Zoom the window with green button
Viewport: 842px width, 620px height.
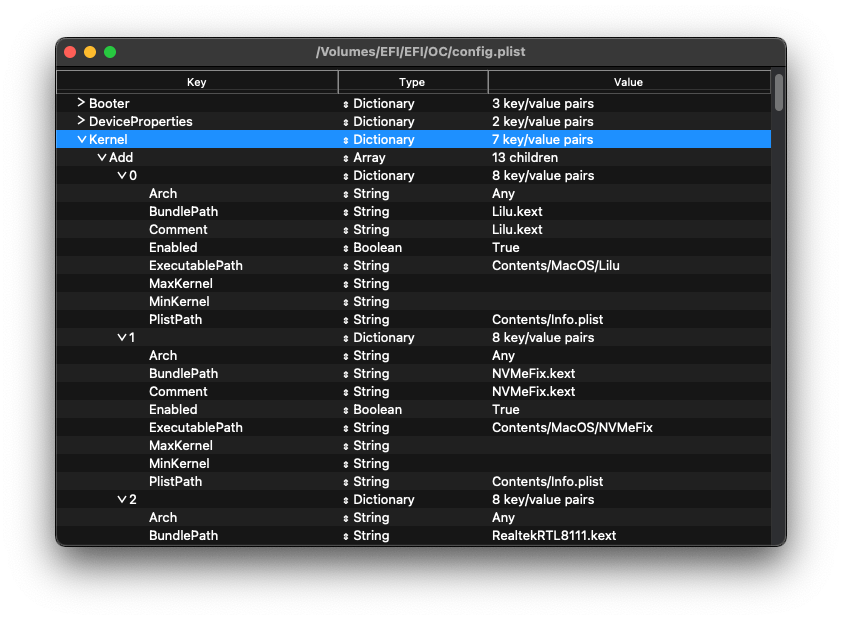point(110,52)
